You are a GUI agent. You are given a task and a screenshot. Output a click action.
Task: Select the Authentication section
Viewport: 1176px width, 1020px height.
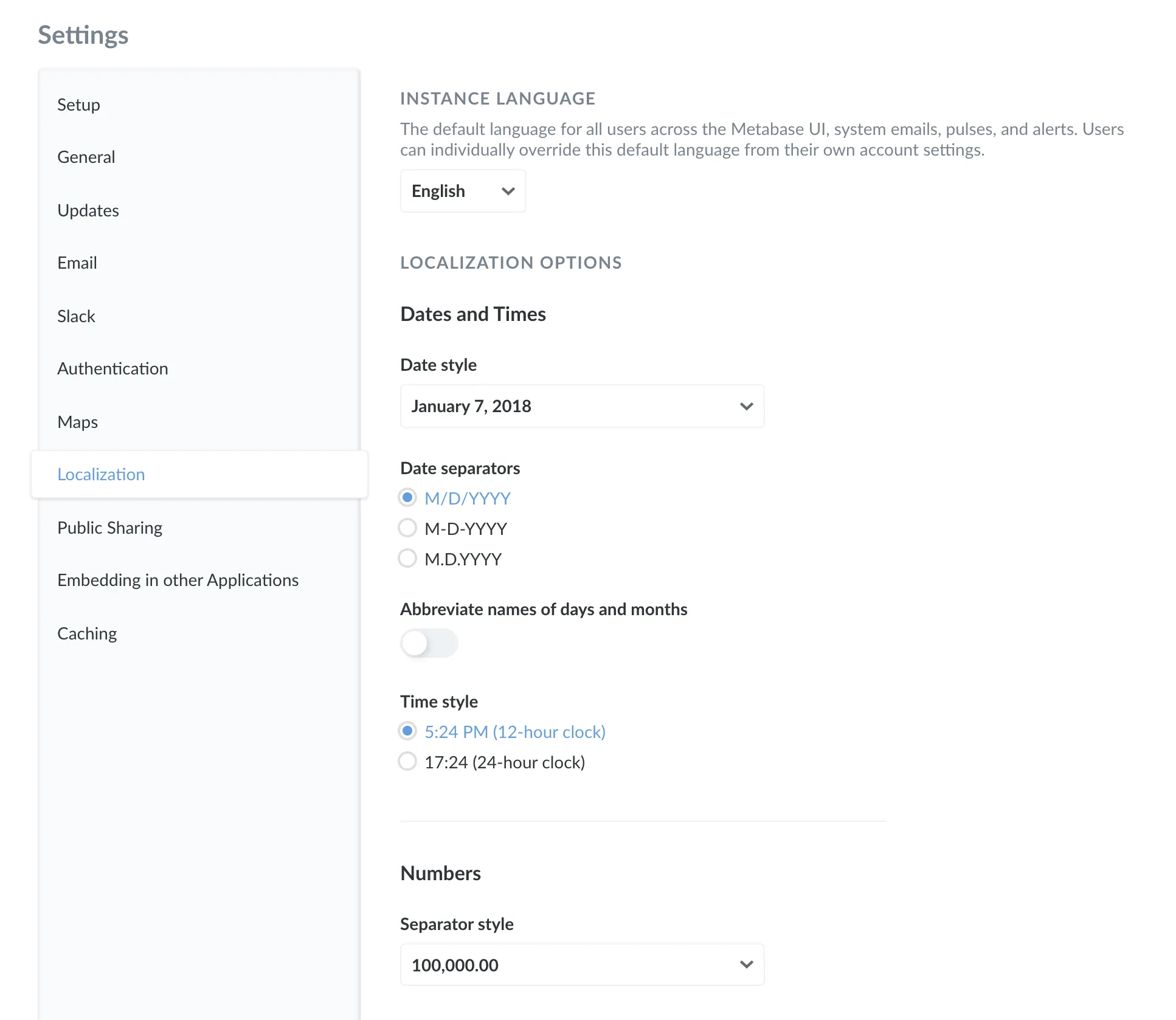tap(112, 368)
